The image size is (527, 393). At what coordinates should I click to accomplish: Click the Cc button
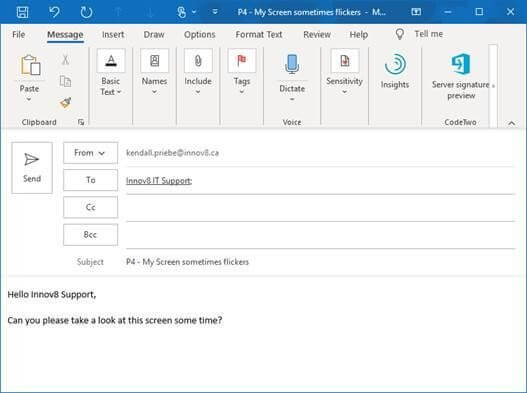click(x=90, y=207)
